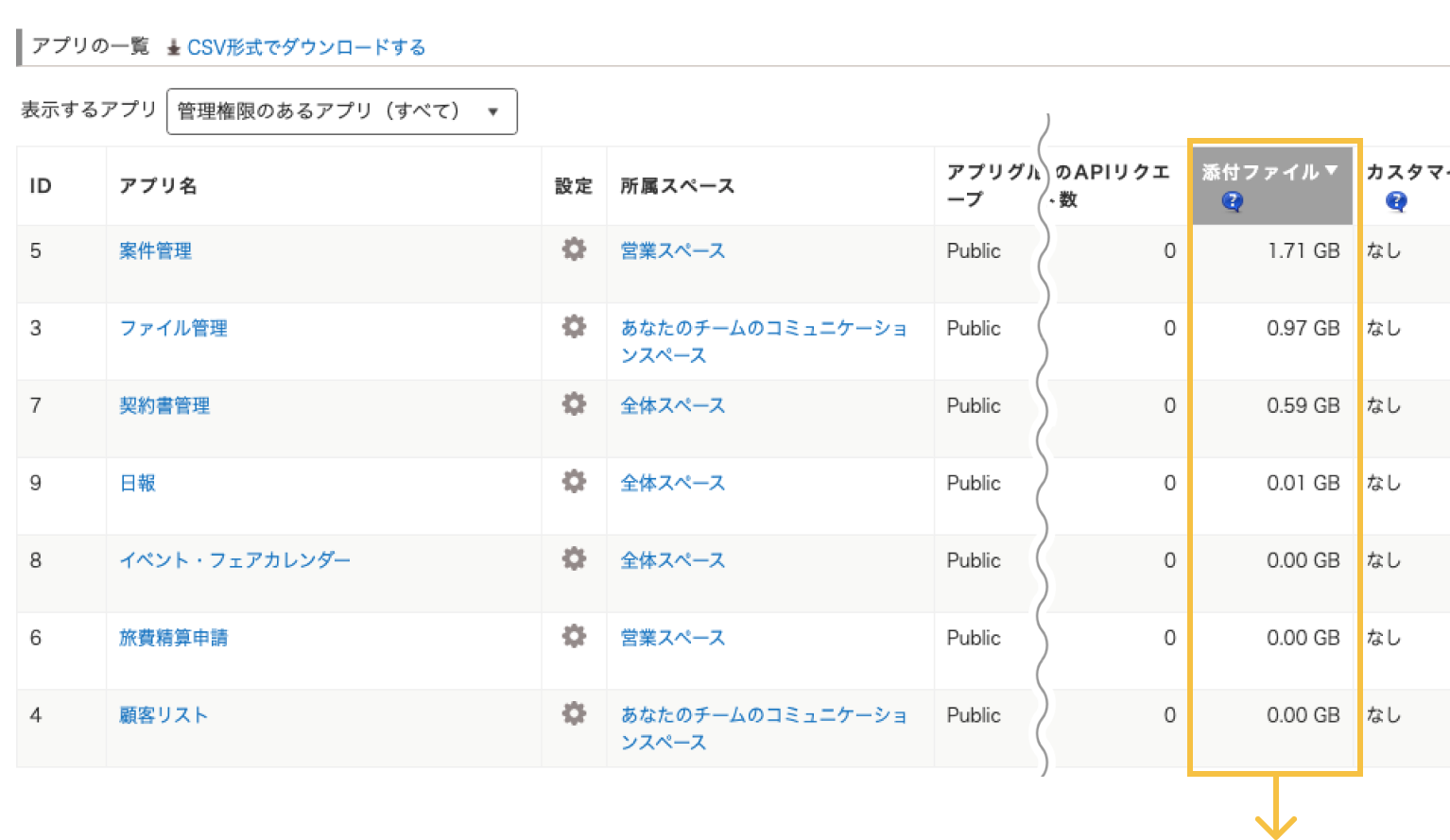The height and width of the screenshot is (840, 1450).
Task: Open settings gear for 顧客リスト app
Action: click(573, 713)
